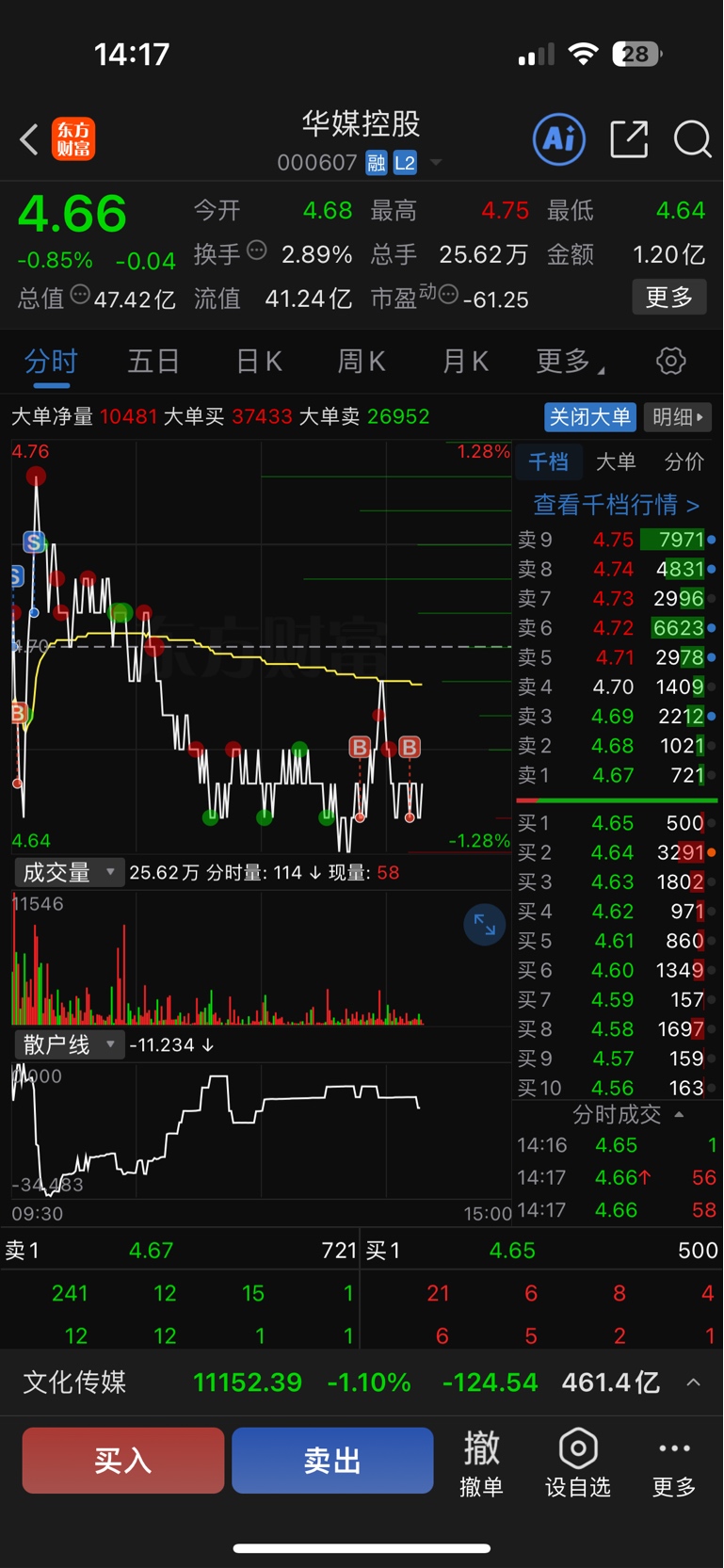Expand the 文化传媒 sector bar
The image size is (724, 1568).
(x=693, y=1382)
